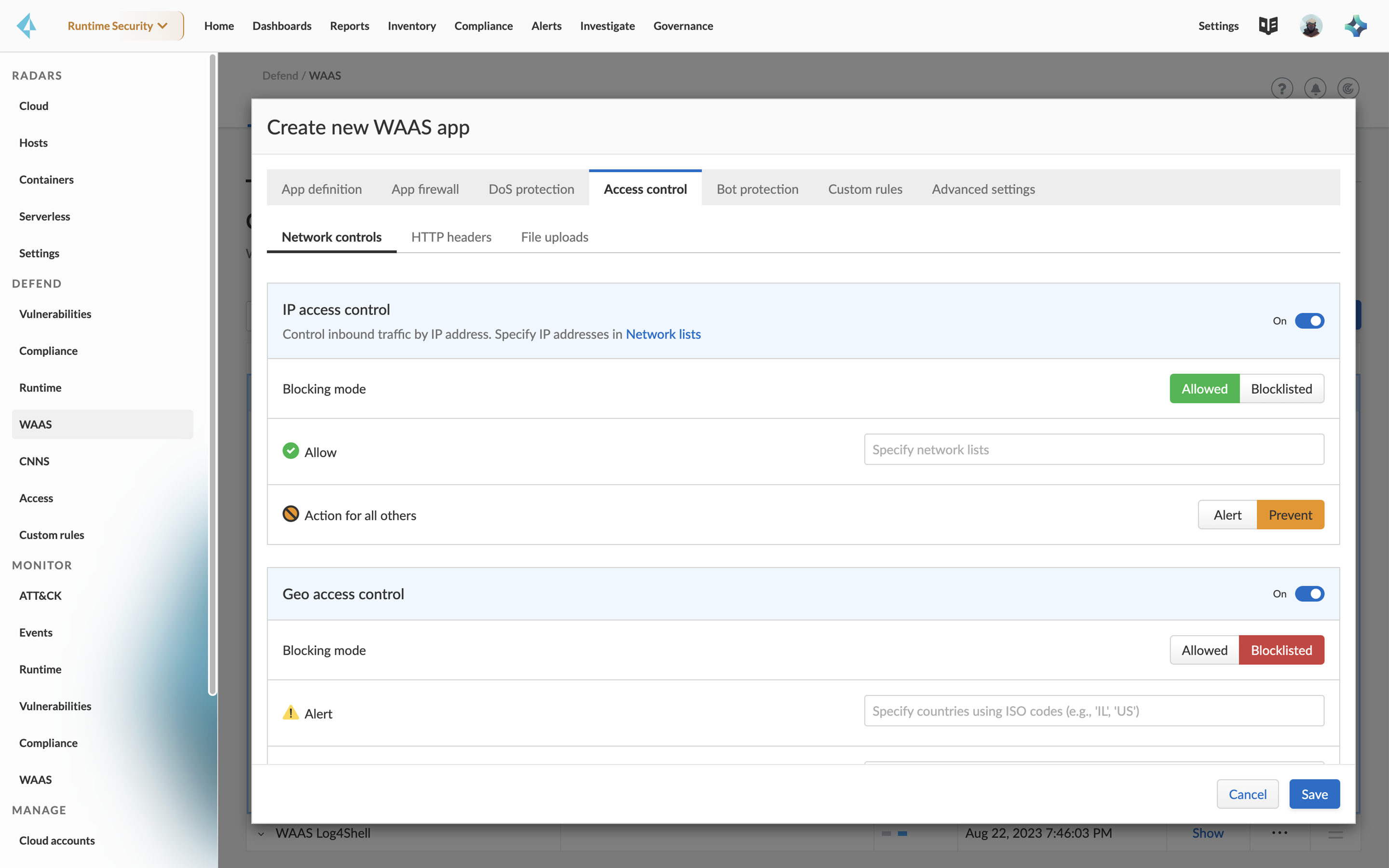
Task: Turn off the IP access control toggle
Action: click(1309, 321)
